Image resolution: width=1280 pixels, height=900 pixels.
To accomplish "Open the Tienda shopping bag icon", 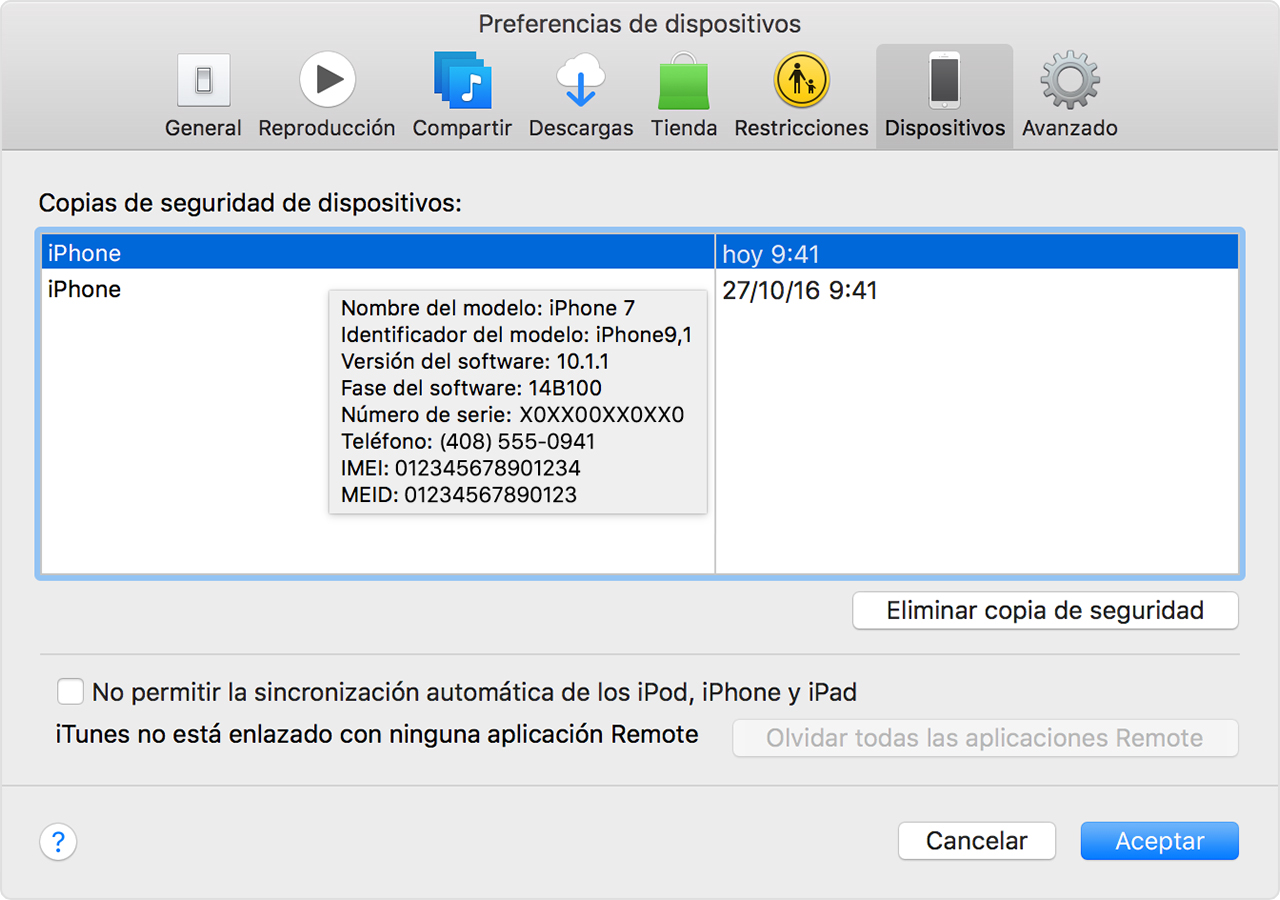I will click(684, 81).
